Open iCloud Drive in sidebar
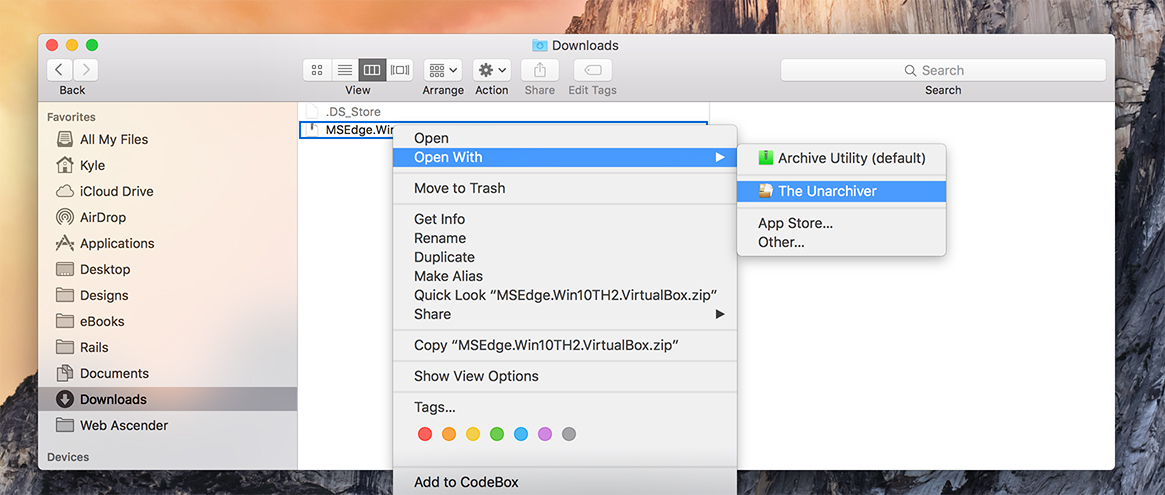Image resolution: width=1165 pixels, height=495 pixels. pyautogui.click(x=168, y=191)
